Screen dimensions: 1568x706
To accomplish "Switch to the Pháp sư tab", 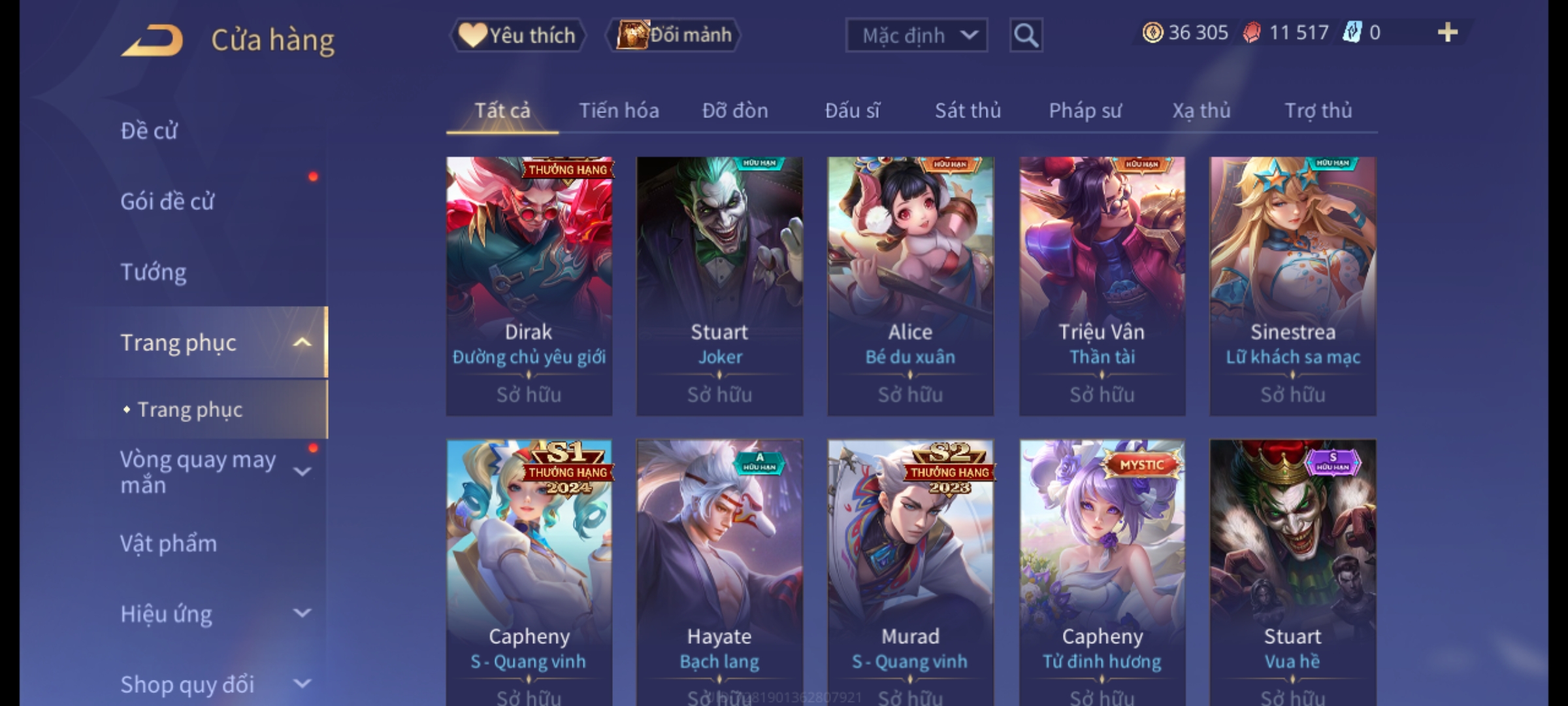I will pos(1085,110).
